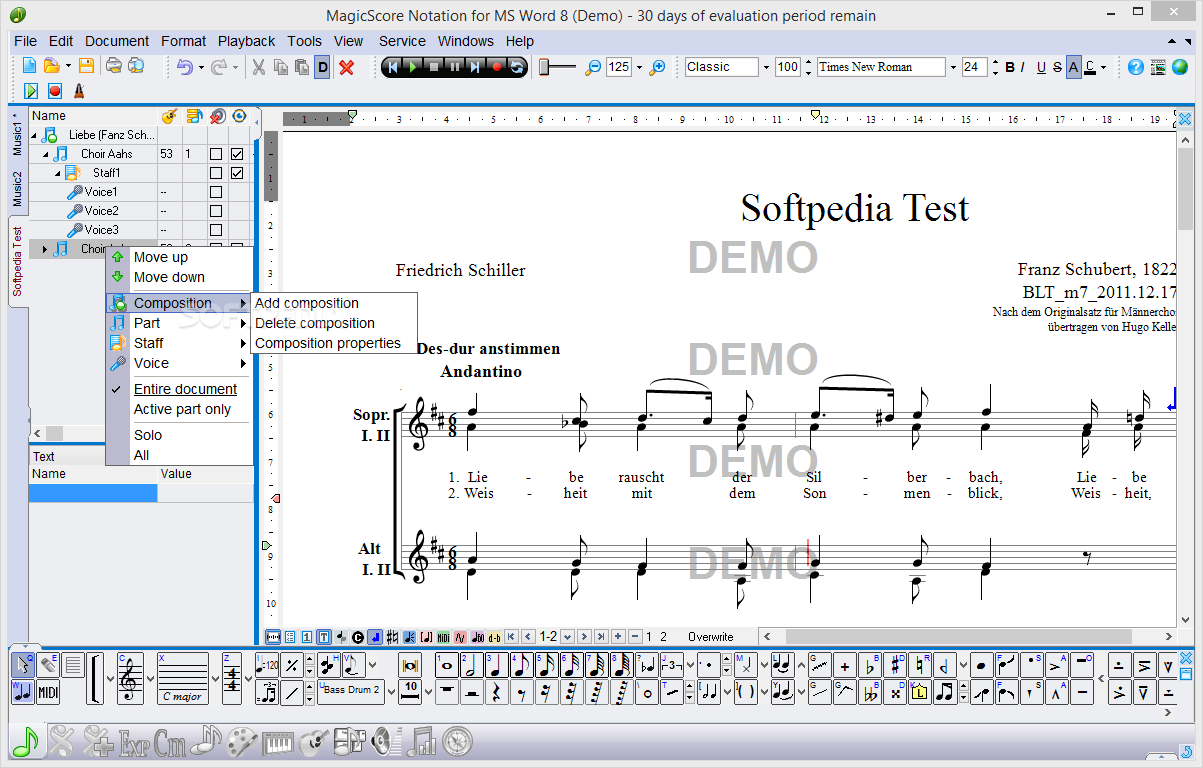
Task: Uncheck the second checkbox in Choir Aahs row
Action: pyautogui.click(x=237, y=154)
